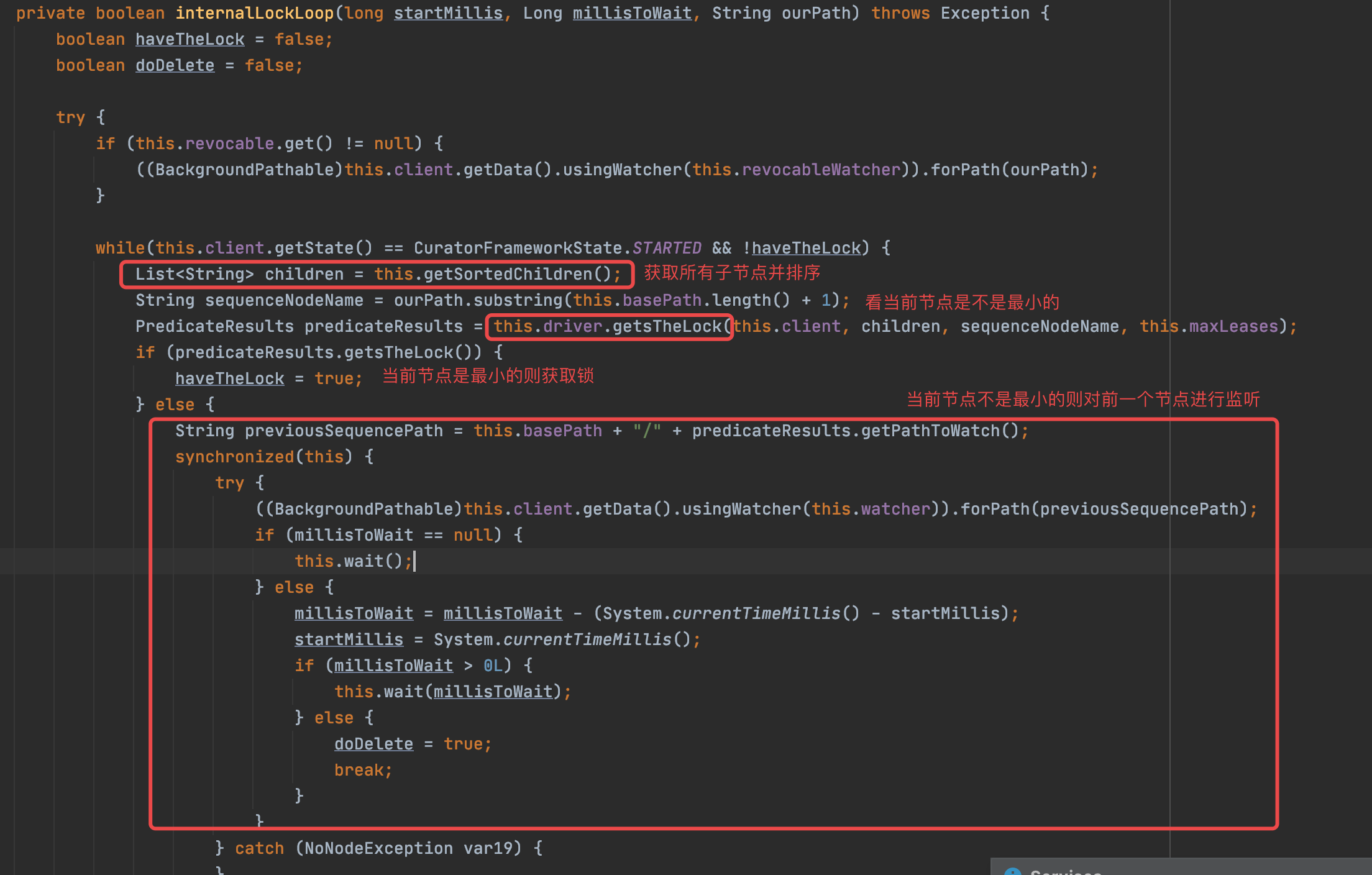Screen dimensions: 1372x875
Task: Click the while keyword
Action: click(x=120, y=248)
